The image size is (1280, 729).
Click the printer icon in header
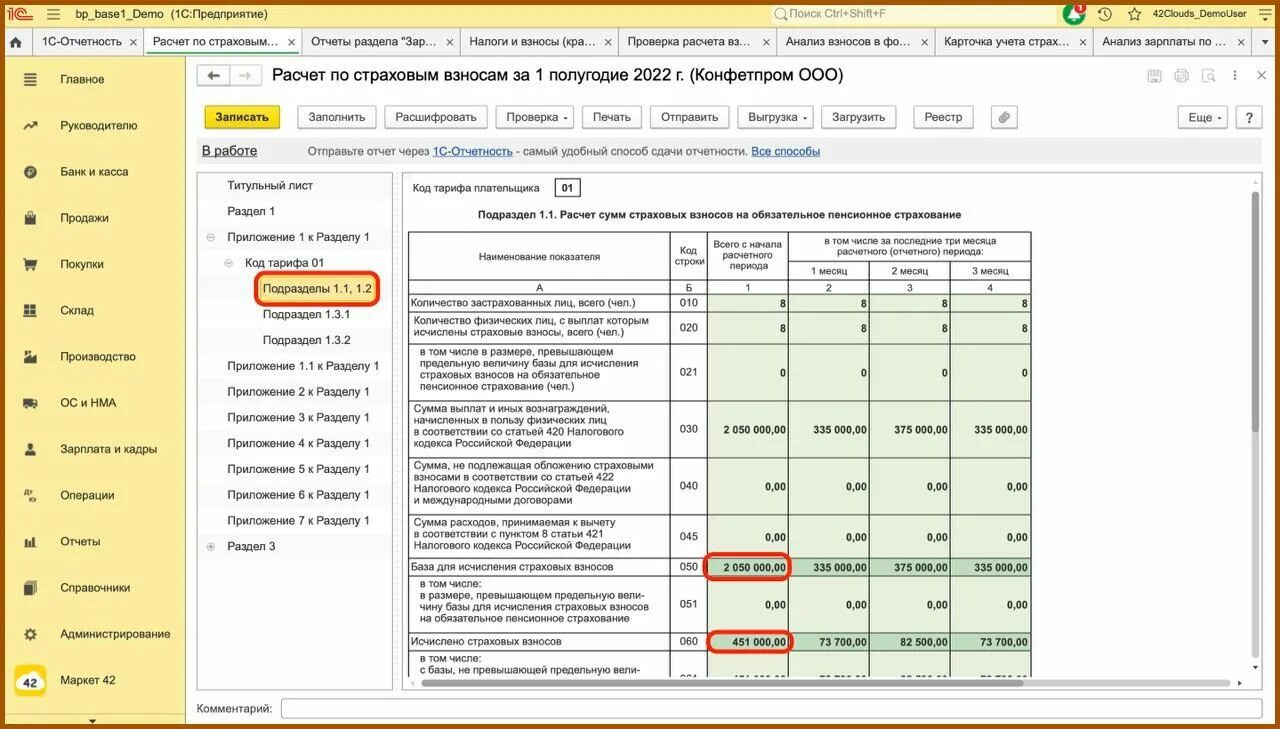tap(1182, 76)
